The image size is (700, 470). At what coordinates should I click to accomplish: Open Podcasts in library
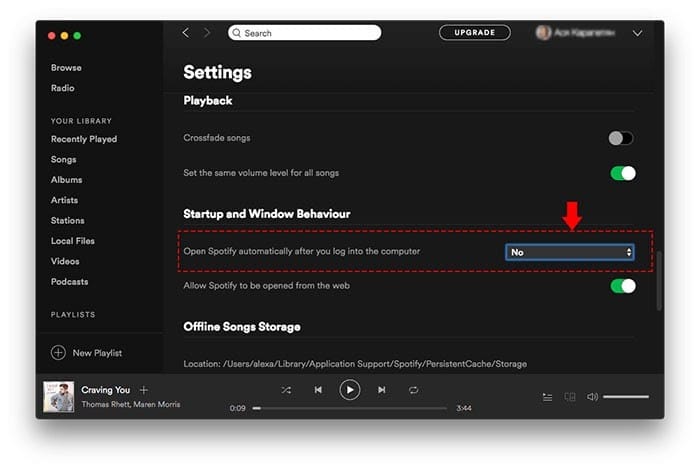tap(69, 282)
